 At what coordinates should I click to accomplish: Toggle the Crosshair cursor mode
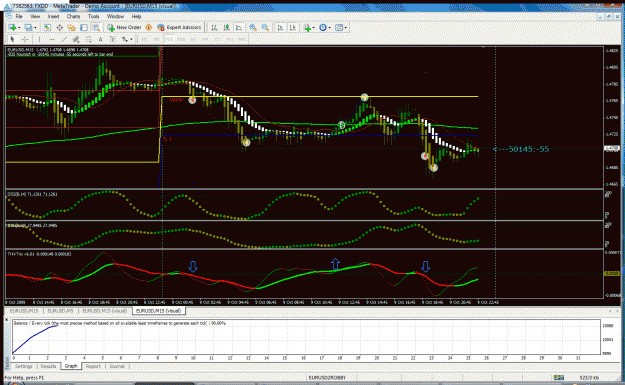(x=25, y=39)
